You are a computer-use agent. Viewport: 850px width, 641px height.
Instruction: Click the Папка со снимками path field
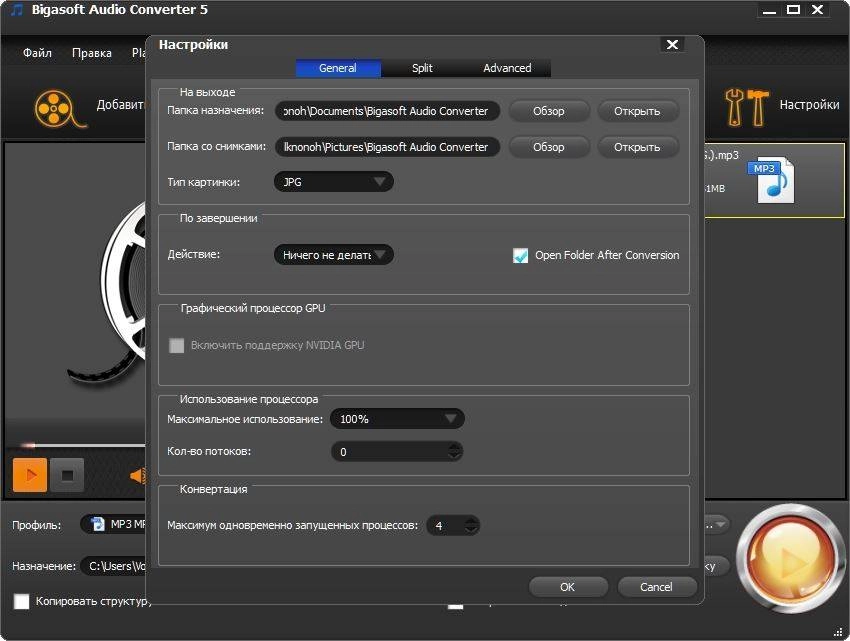(387, 147)
